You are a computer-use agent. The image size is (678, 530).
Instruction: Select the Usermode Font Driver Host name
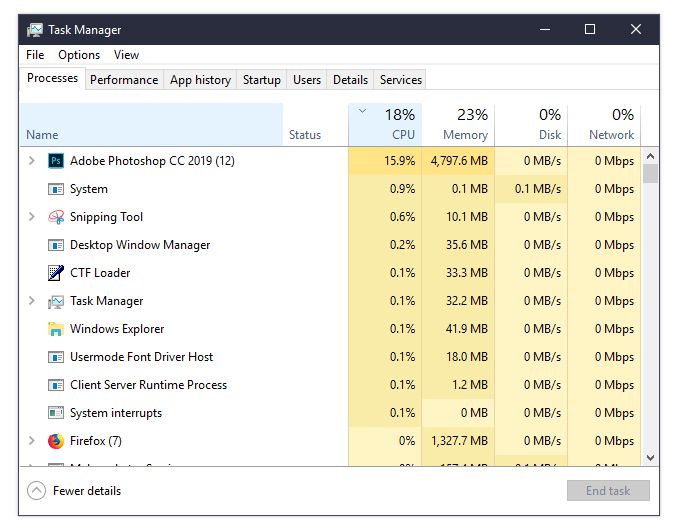pos(141,357)
